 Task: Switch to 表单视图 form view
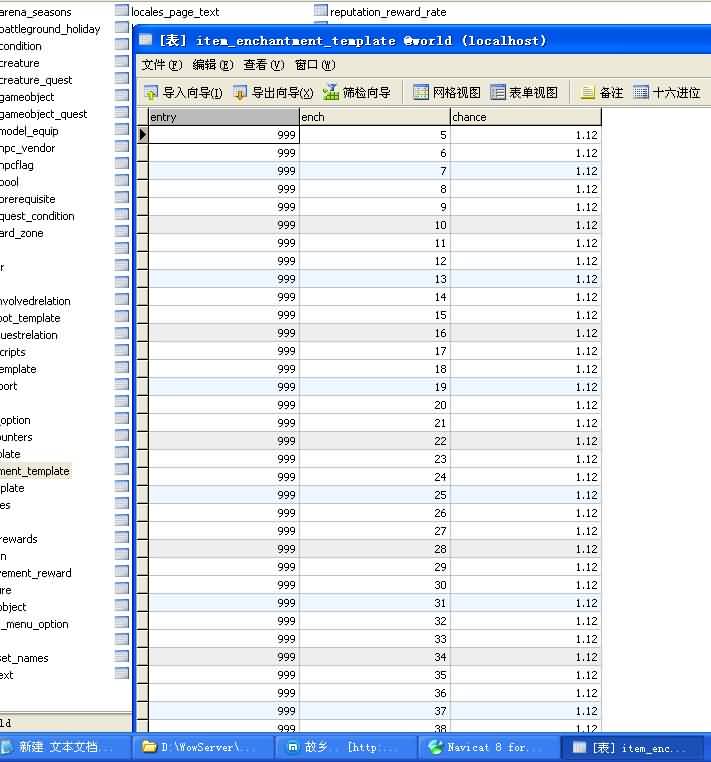pyautogui.click(x=523, y=92)
